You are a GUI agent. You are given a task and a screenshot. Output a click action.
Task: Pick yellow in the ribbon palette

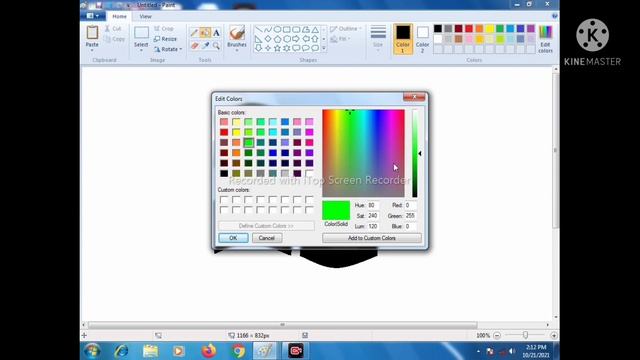[489, 29]
